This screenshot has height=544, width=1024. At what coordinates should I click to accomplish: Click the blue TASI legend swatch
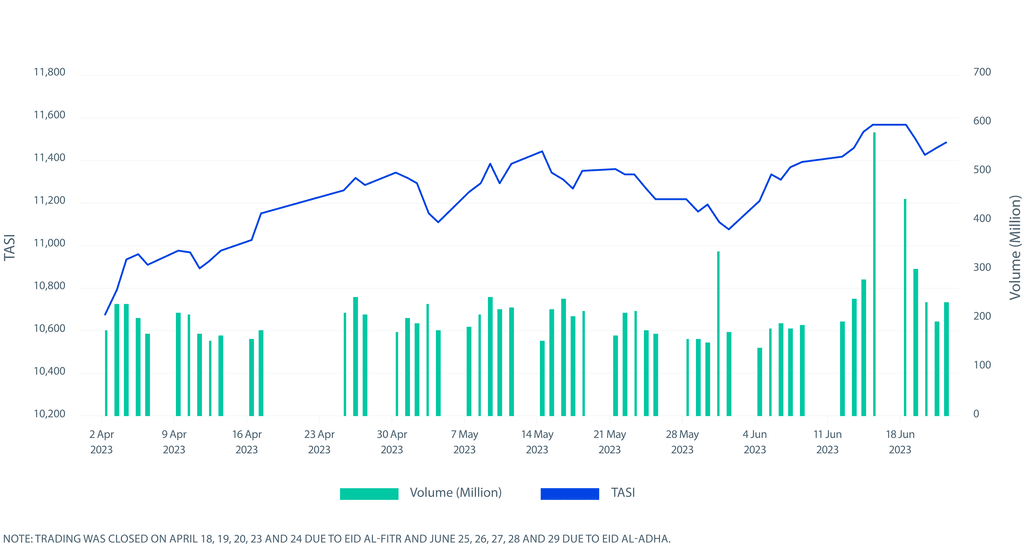[570, 493]
